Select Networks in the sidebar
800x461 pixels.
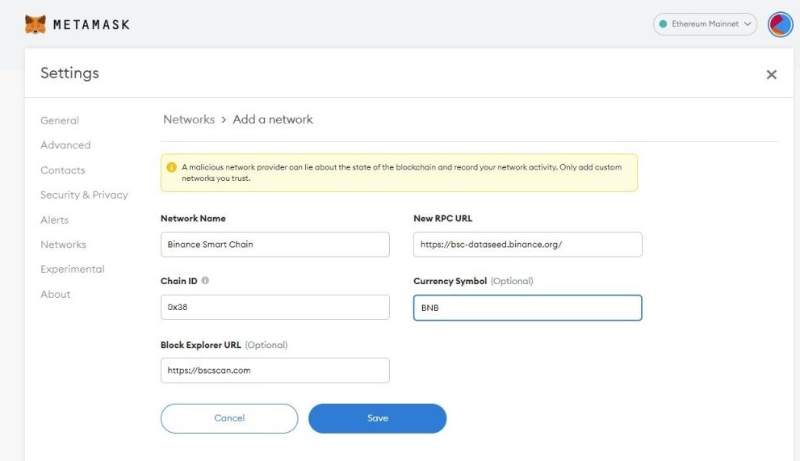[x=63, y=244]
